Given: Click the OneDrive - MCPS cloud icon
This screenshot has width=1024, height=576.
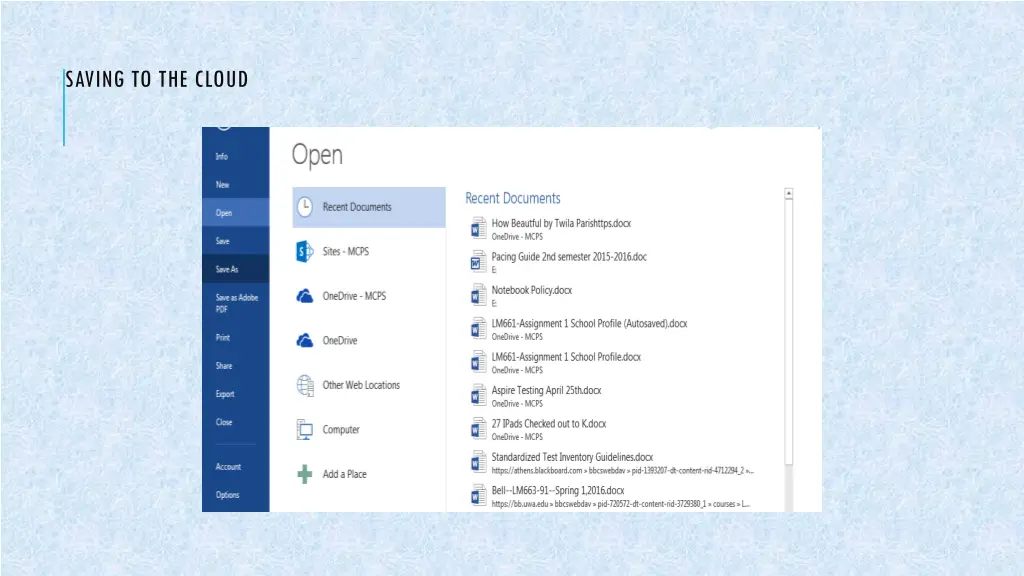Looking at the screenshot, I should click(304, 296).
